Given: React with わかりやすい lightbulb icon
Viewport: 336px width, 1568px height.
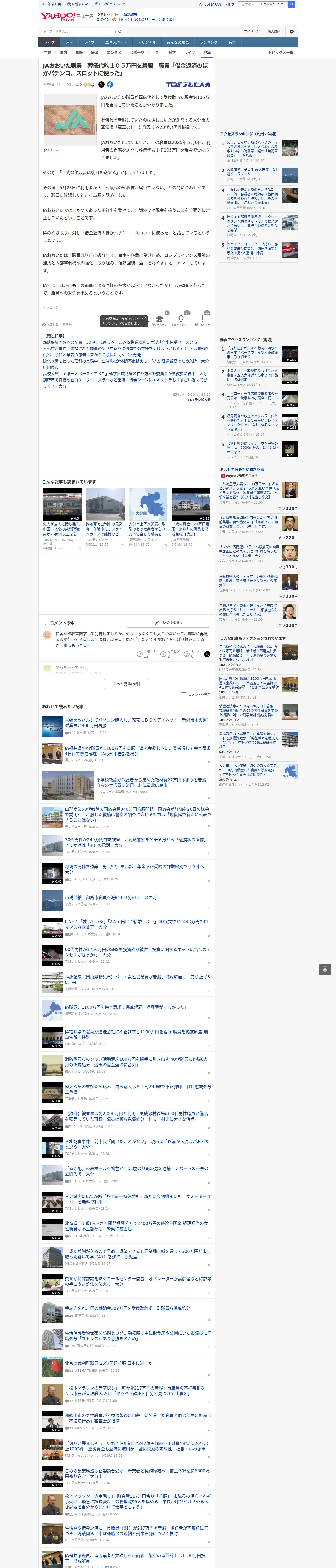Looking at the screenshot, I should (181, 318).
